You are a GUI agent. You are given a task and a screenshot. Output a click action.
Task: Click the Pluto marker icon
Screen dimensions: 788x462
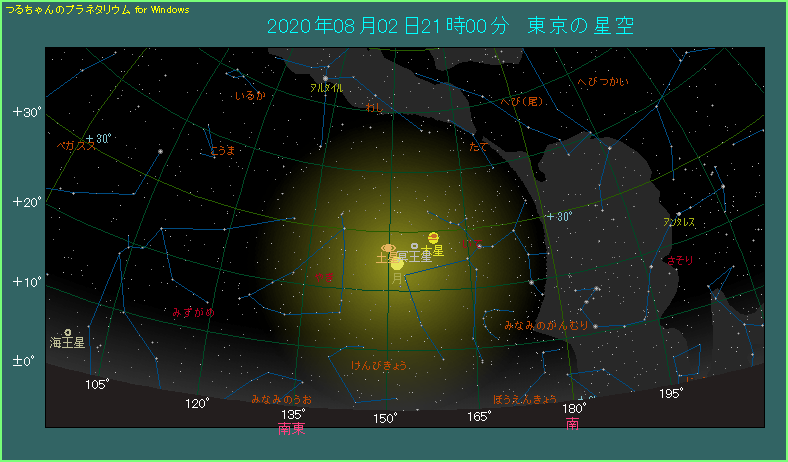414,246
